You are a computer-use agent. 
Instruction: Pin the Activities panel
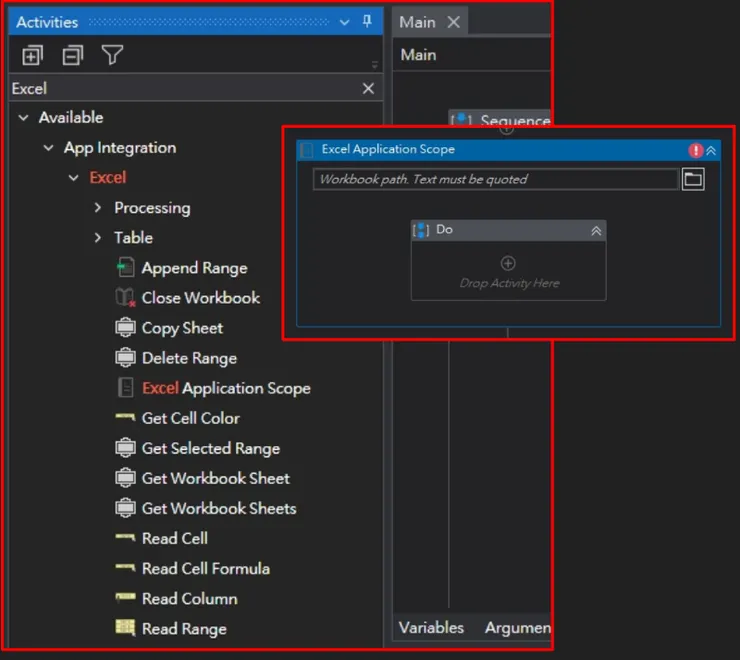[x=367, y=21]
